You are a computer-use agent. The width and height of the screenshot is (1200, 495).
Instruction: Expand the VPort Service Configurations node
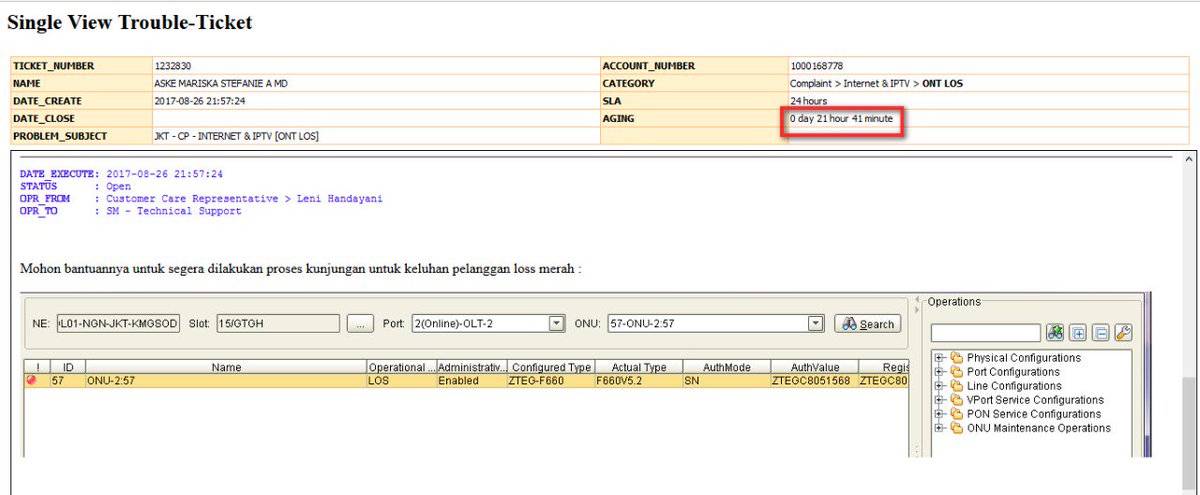[940, 400]
